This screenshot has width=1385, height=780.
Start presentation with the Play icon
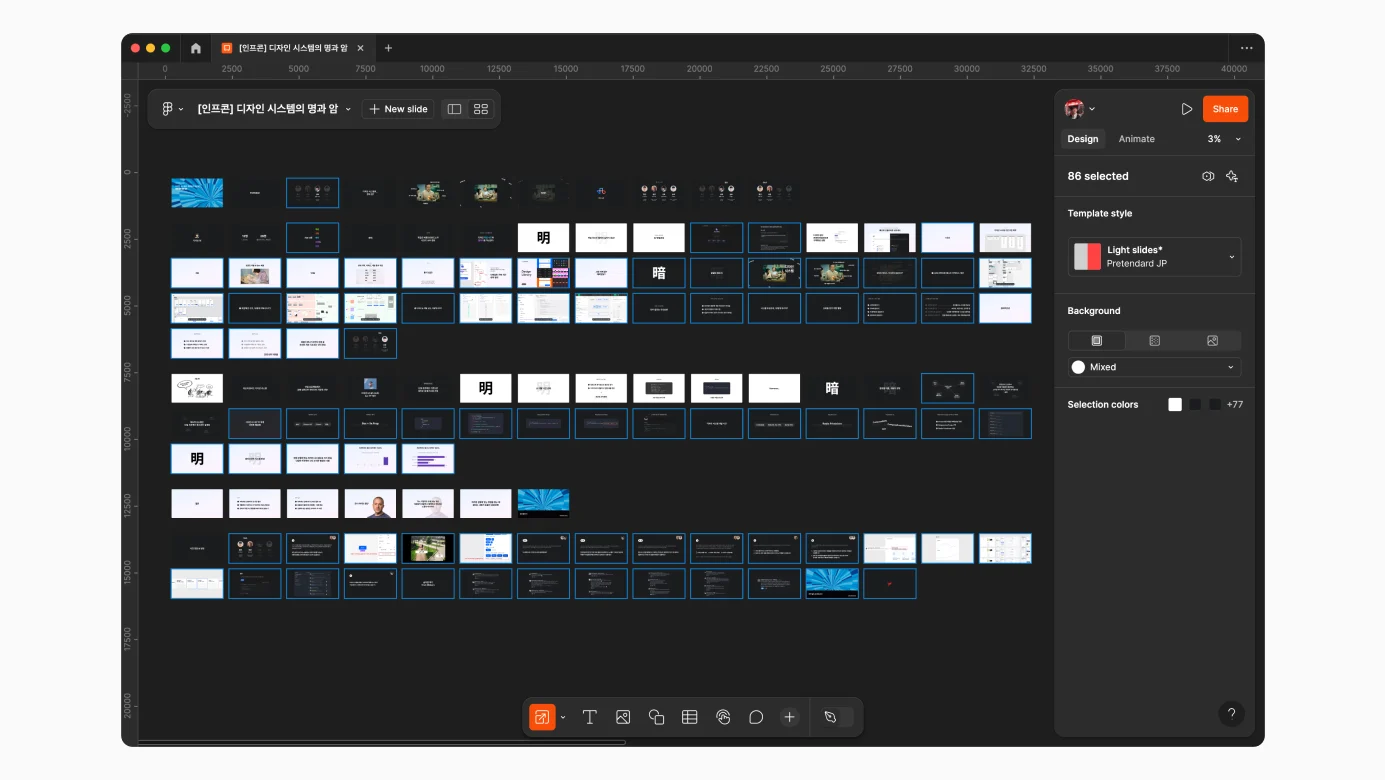tap(1187, 109)
